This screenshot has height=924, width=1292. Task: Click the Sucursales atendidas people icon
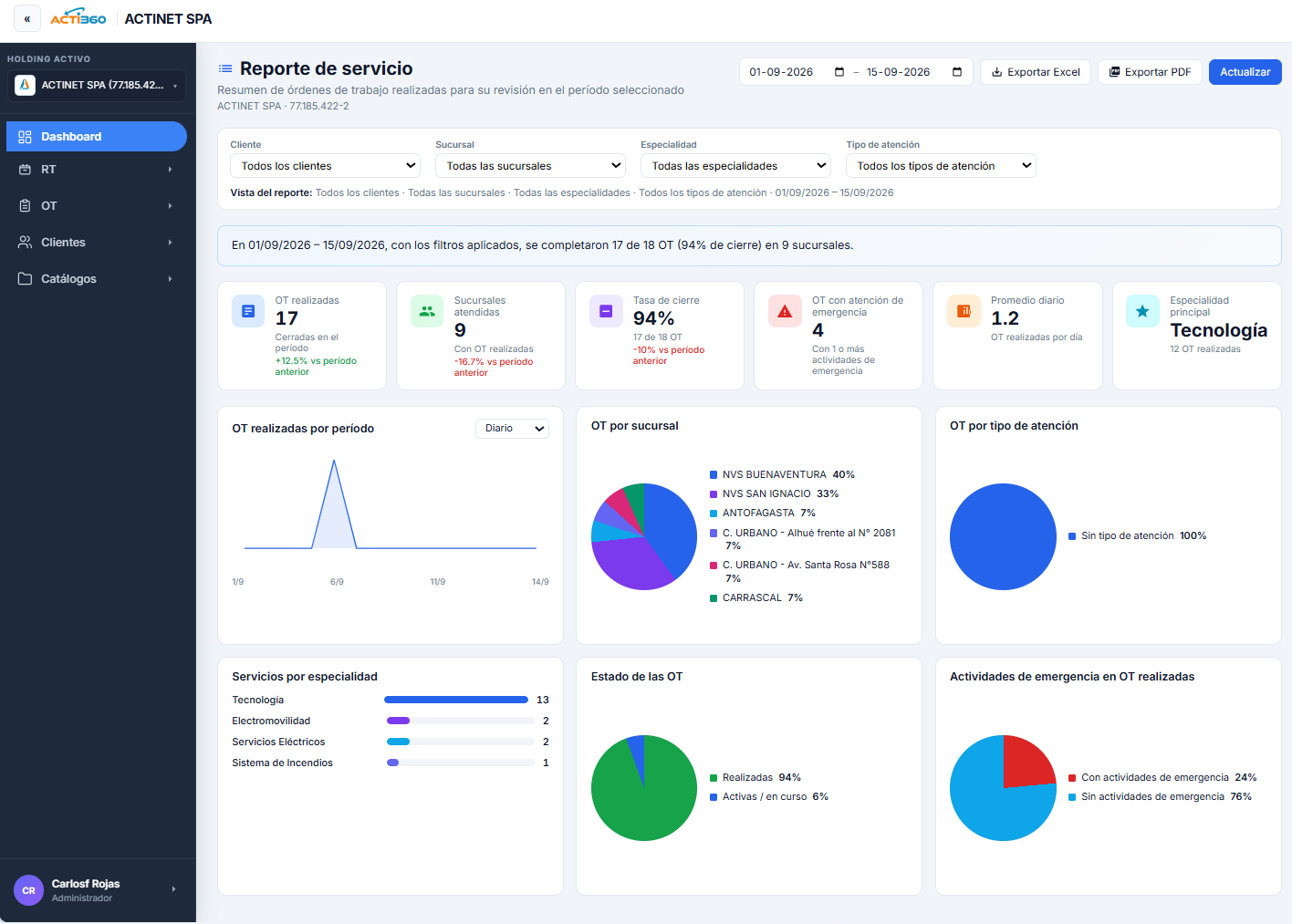click(427, 311)
